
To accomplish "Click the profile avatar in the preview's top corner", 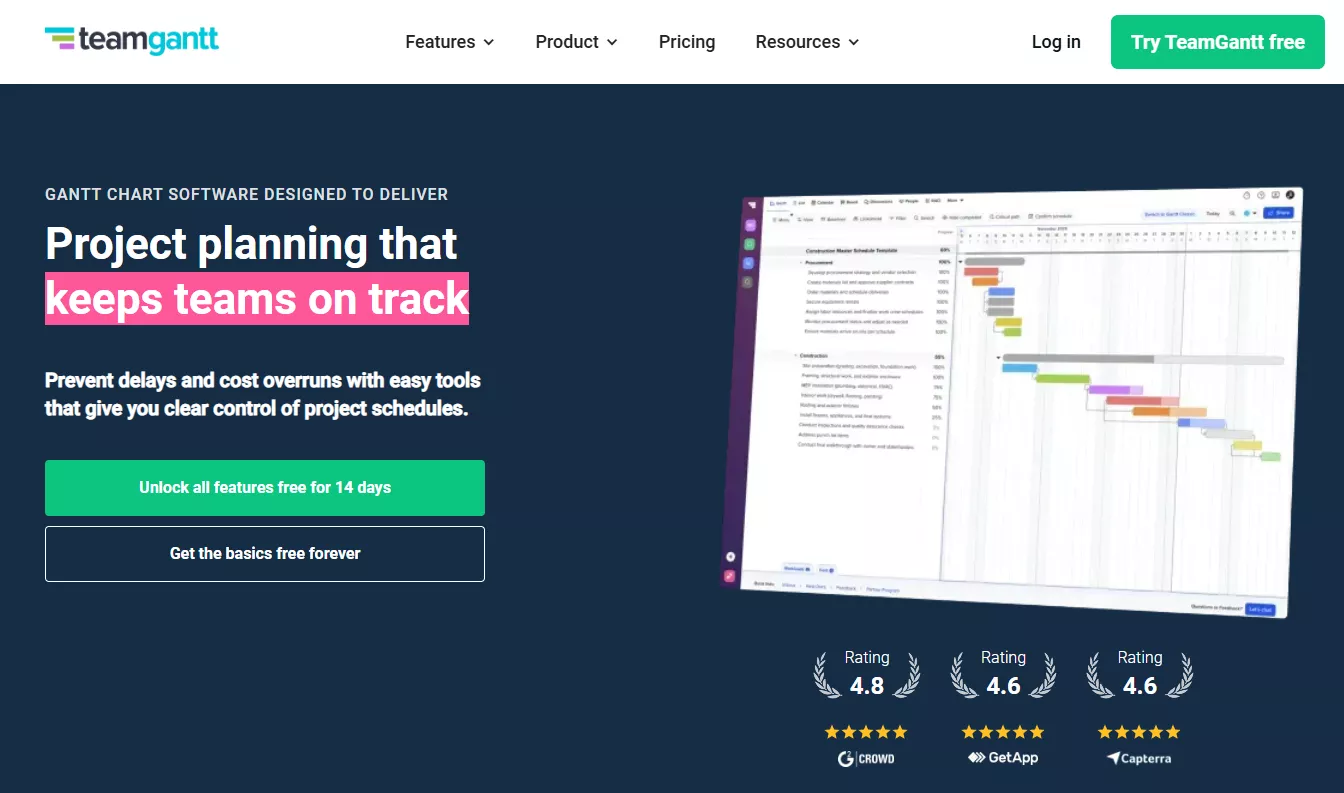I will (x=1290, y=195).
